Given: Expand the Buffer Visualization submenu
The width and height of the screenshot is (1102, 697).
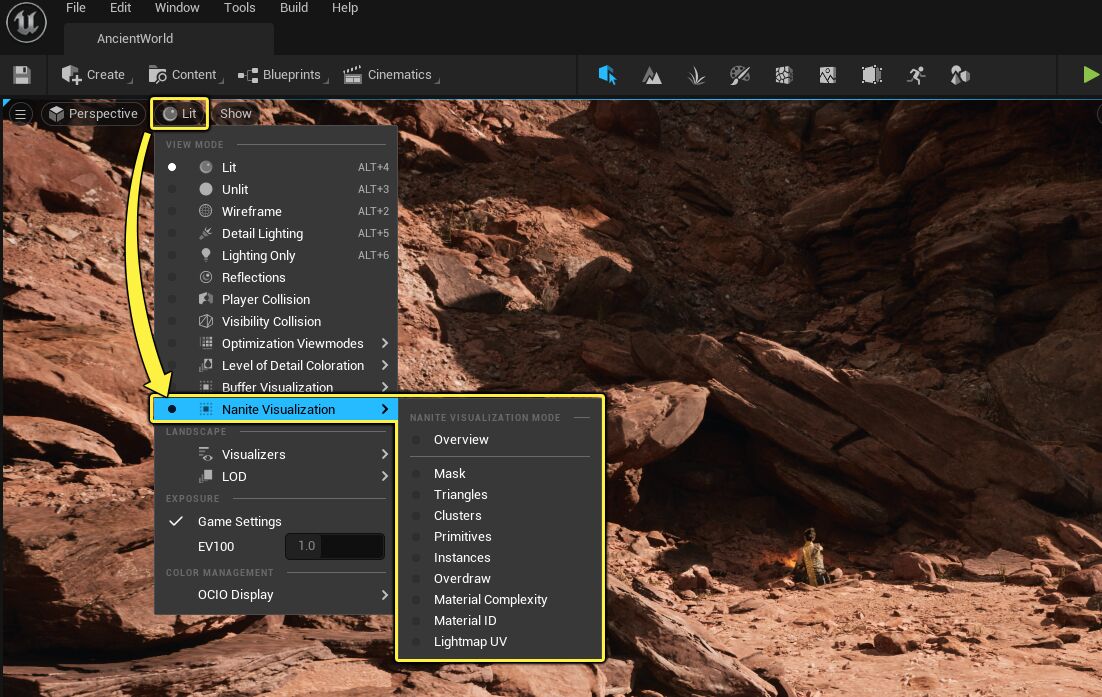Looking at the screenshot, I should pyautogui.click(x=384, y=386).
